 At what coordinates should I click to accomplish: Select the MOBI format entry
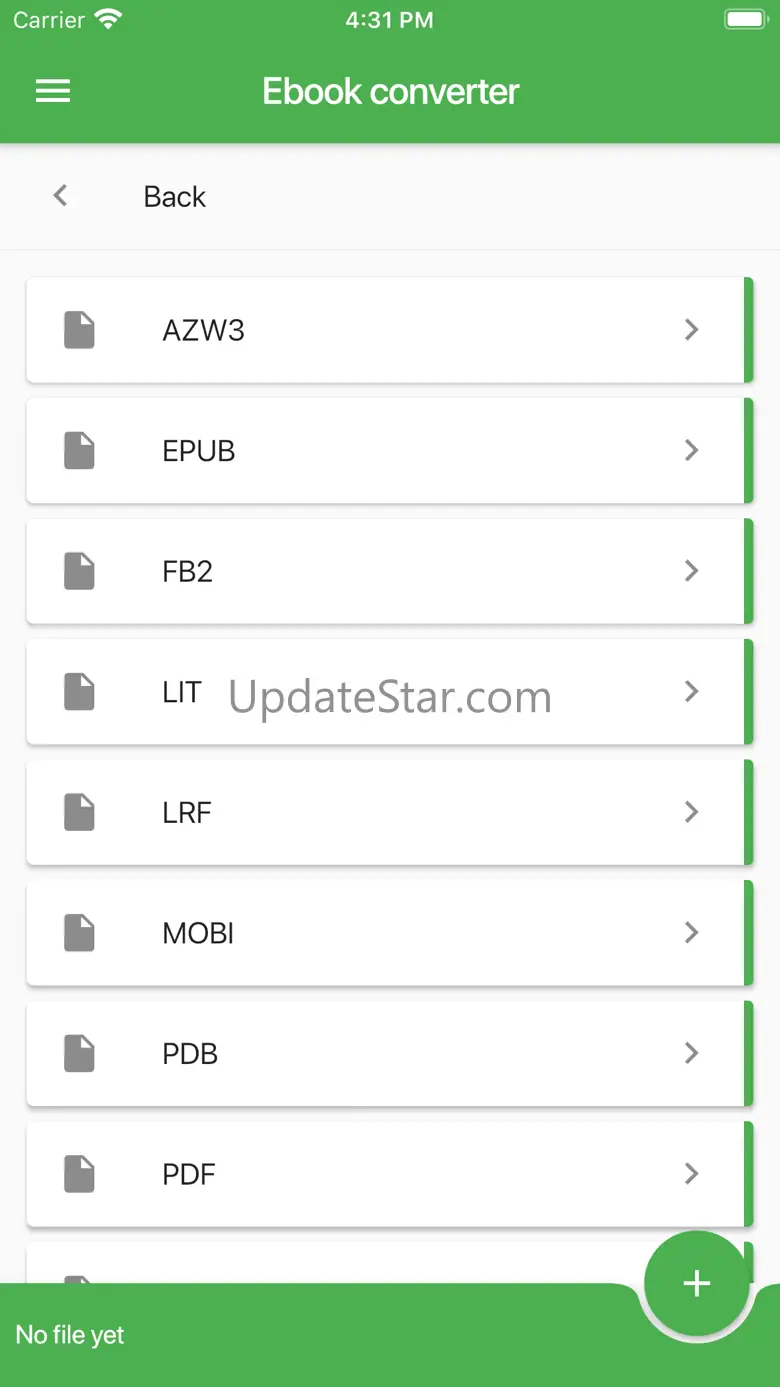click(x=198, y=933)
